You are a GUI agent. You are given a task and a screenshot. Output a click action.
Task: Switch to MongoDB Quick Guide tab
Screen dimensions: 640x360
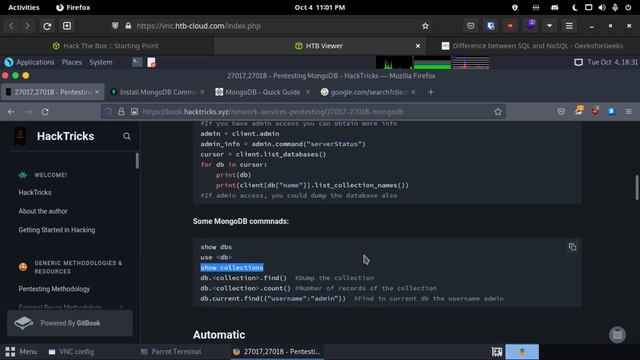262,92
